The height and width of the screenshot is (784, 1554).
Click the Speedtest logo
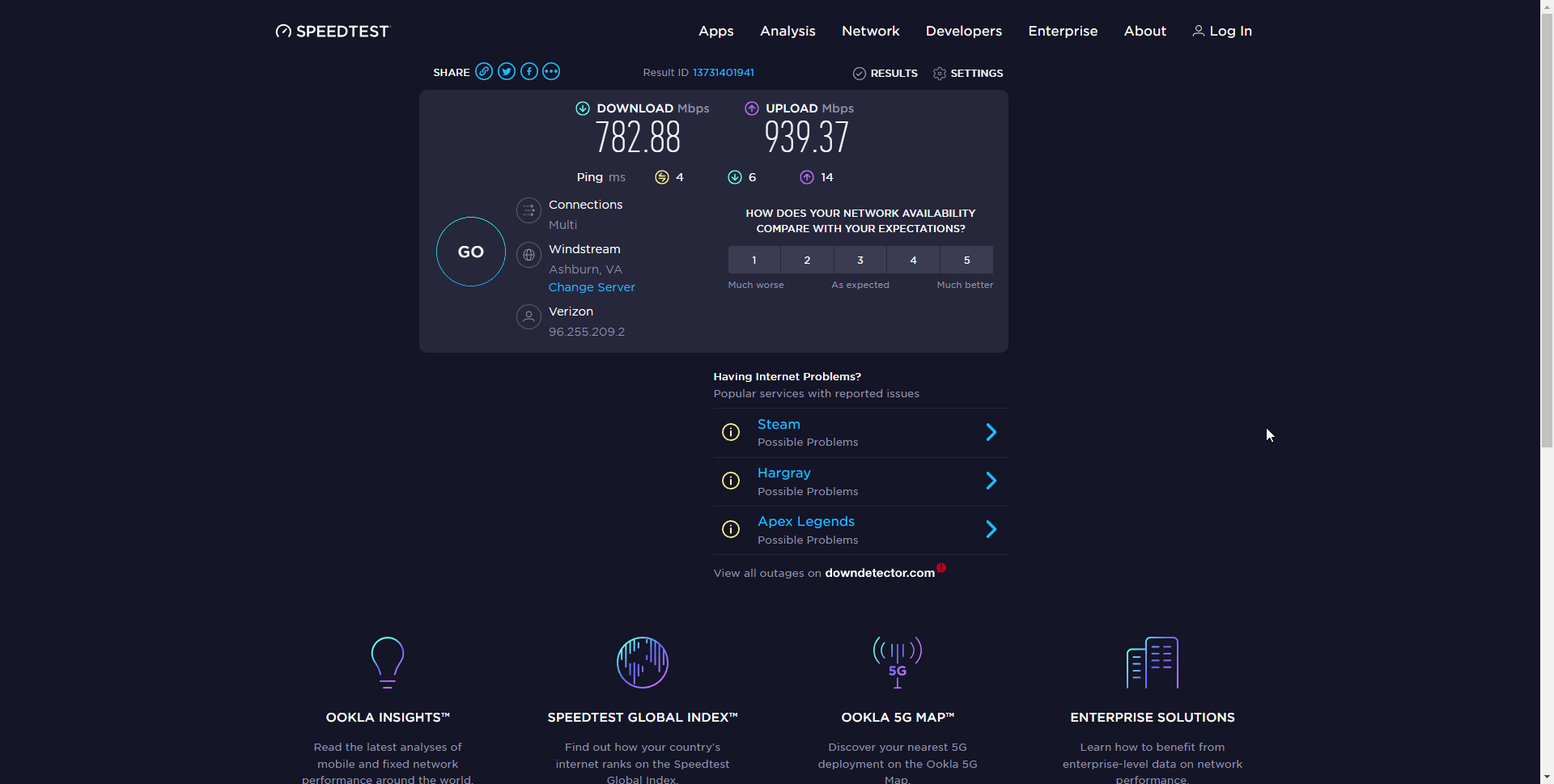coord(332,31)
